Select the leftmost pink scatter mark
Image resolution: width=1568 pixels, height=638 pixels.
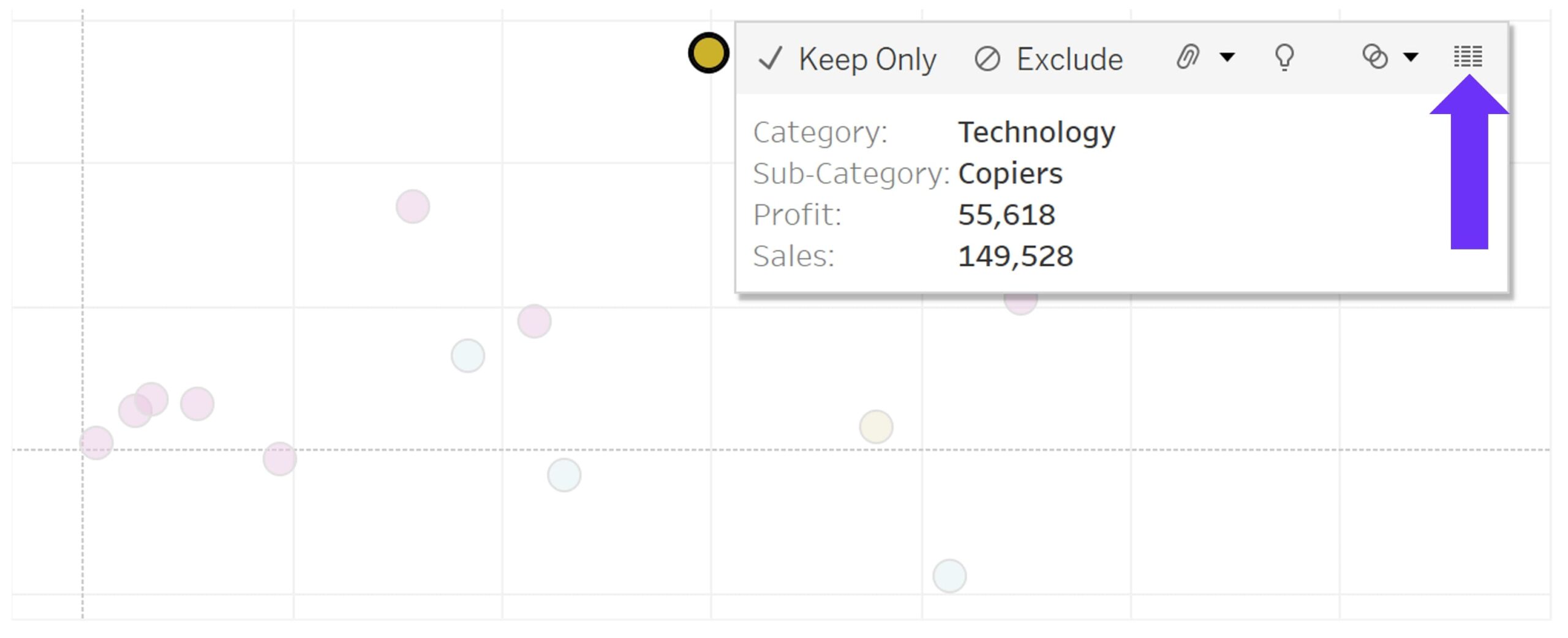(x=96, y=442)
